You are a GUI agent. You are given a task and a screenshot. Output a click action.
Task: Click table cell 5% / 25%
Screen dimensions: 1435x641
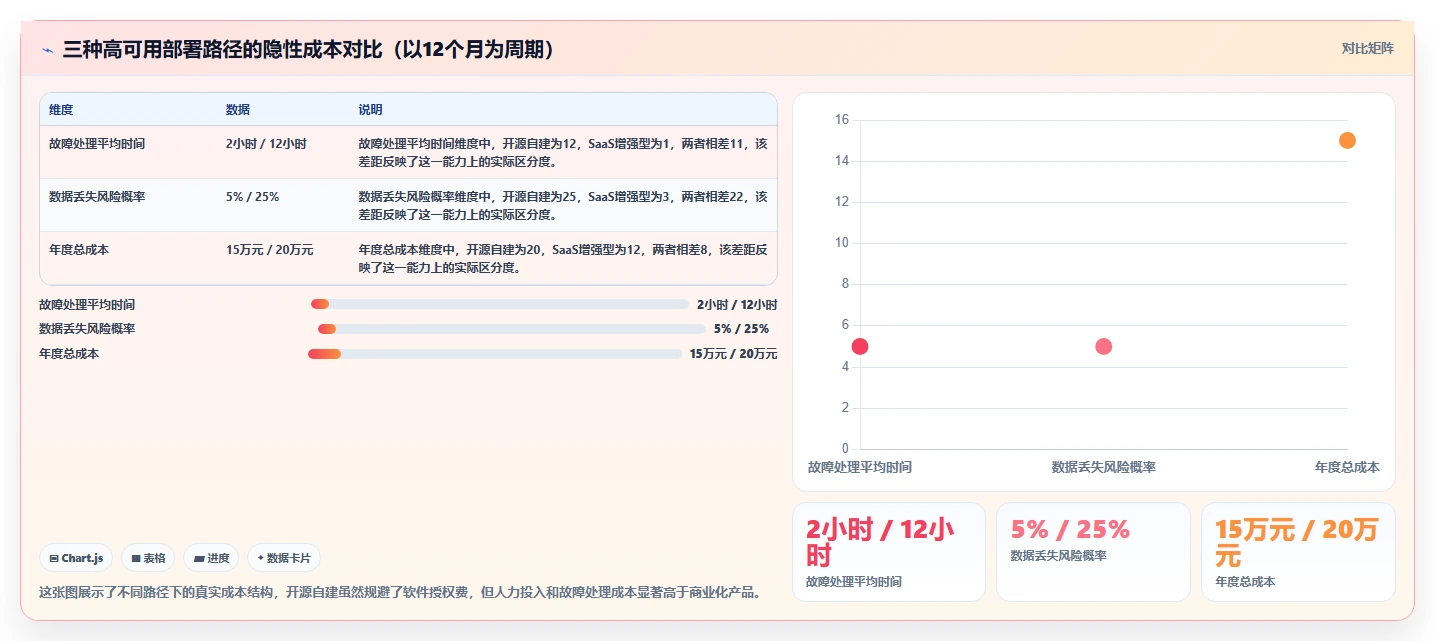[253, 197]
